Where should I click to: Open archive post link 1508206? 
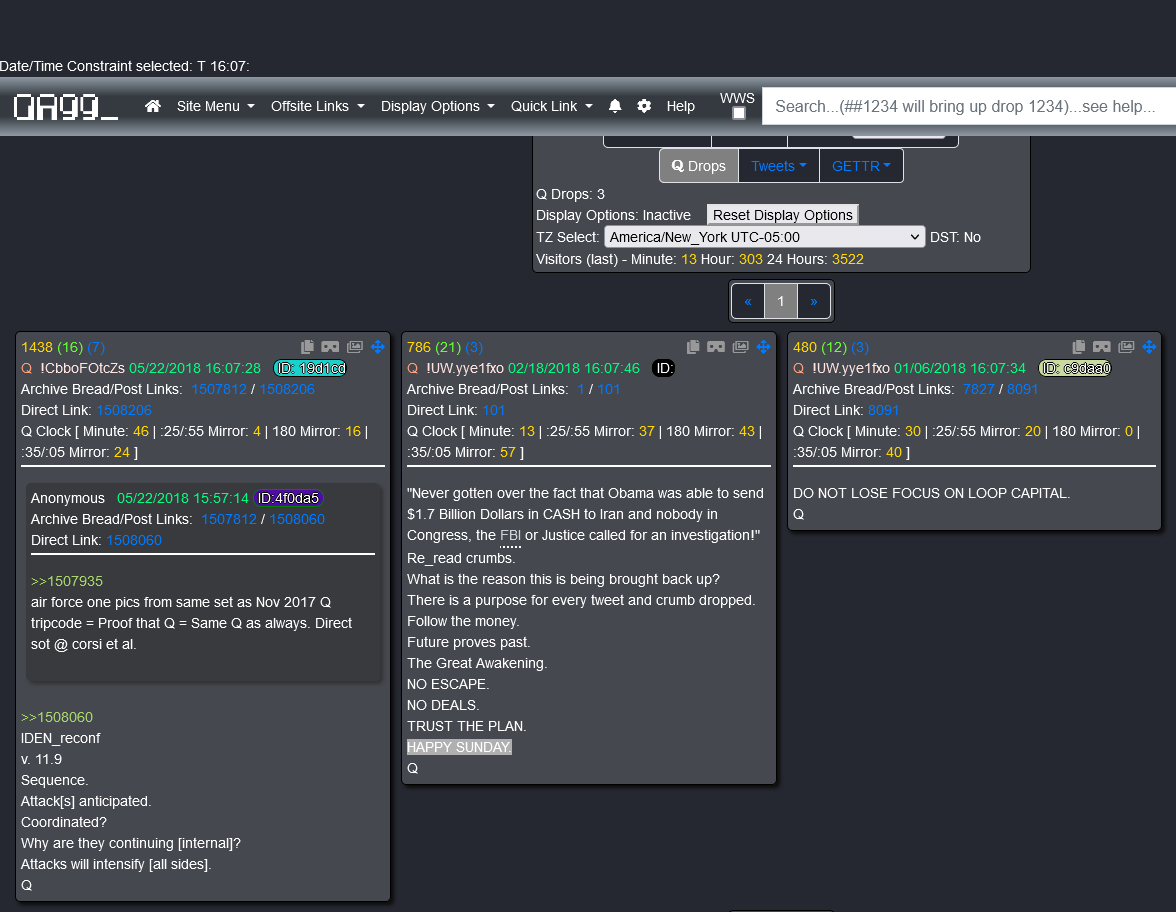pyautogui.click(x=287, y=389)
